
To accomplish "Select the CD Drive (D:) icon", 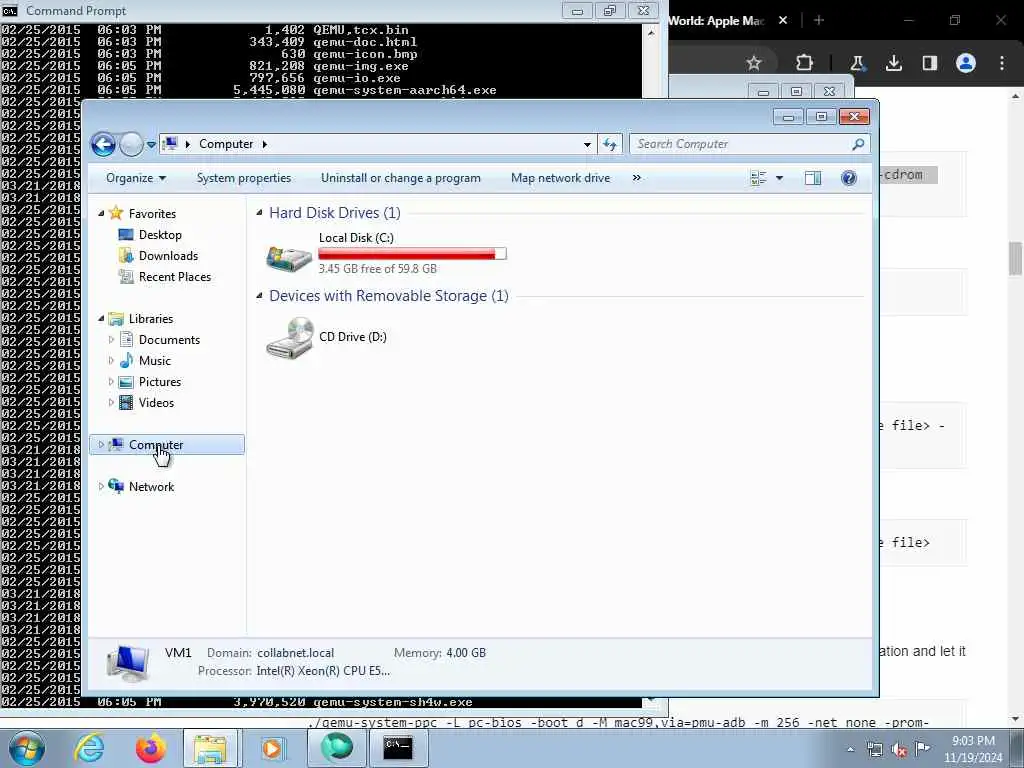I will [x=289, y=338].
